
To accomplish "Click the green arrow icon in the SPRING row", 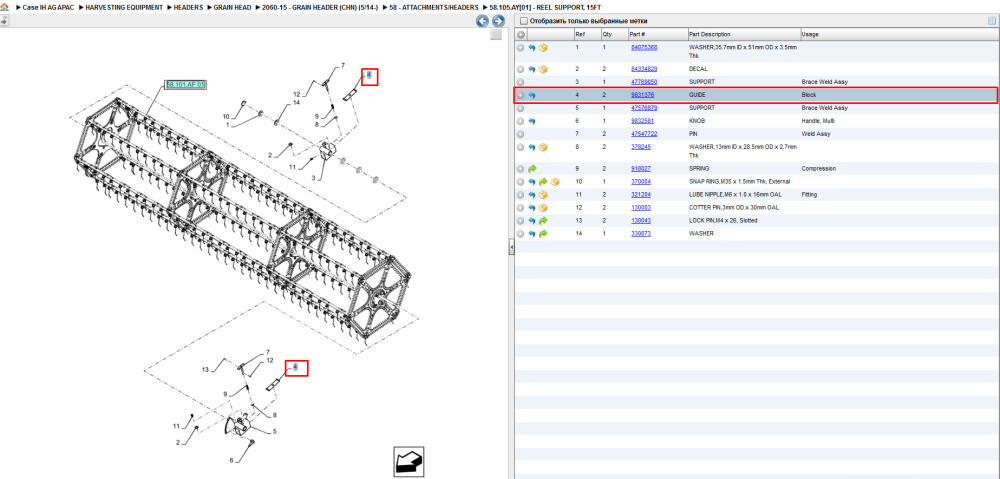I will (532, 169).
